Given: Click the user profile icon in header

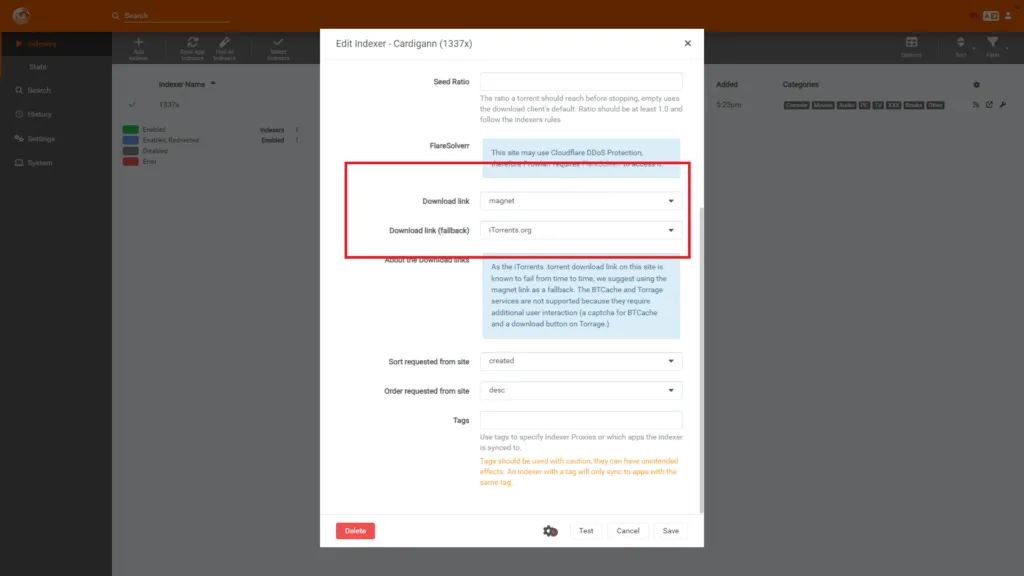Looking at the screenshot, I should pos(1008,16).
